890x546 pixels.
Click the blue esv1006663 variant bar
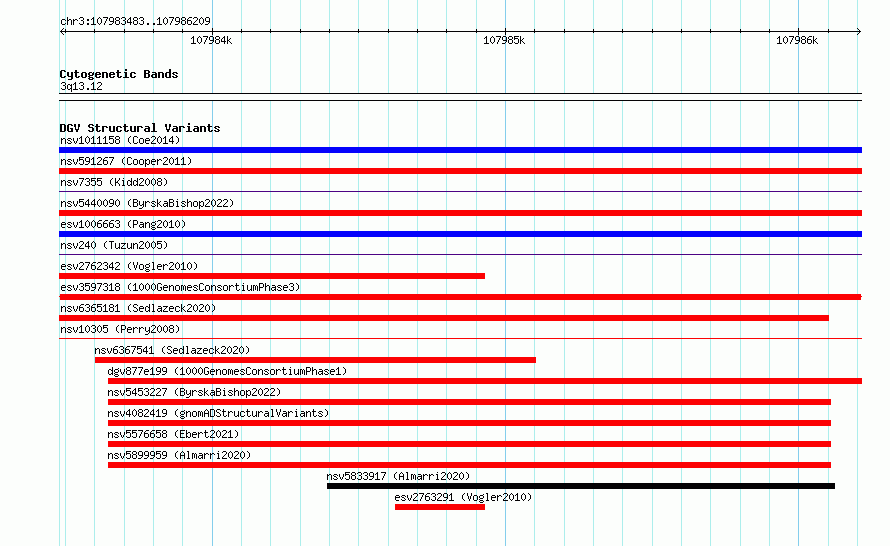460,234
